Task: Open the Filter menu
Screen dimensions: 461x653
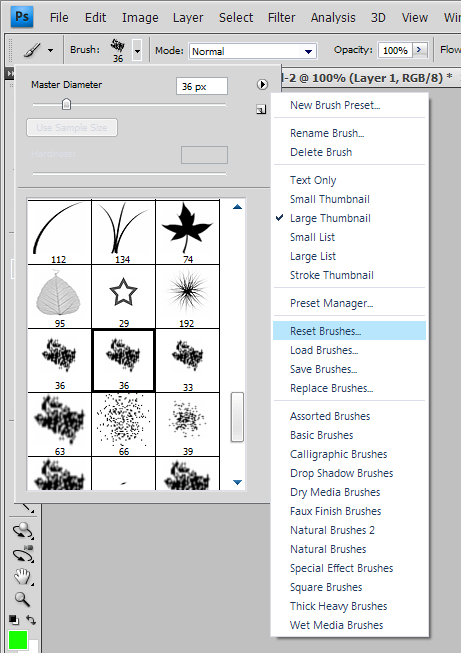Action: [282, 17]
